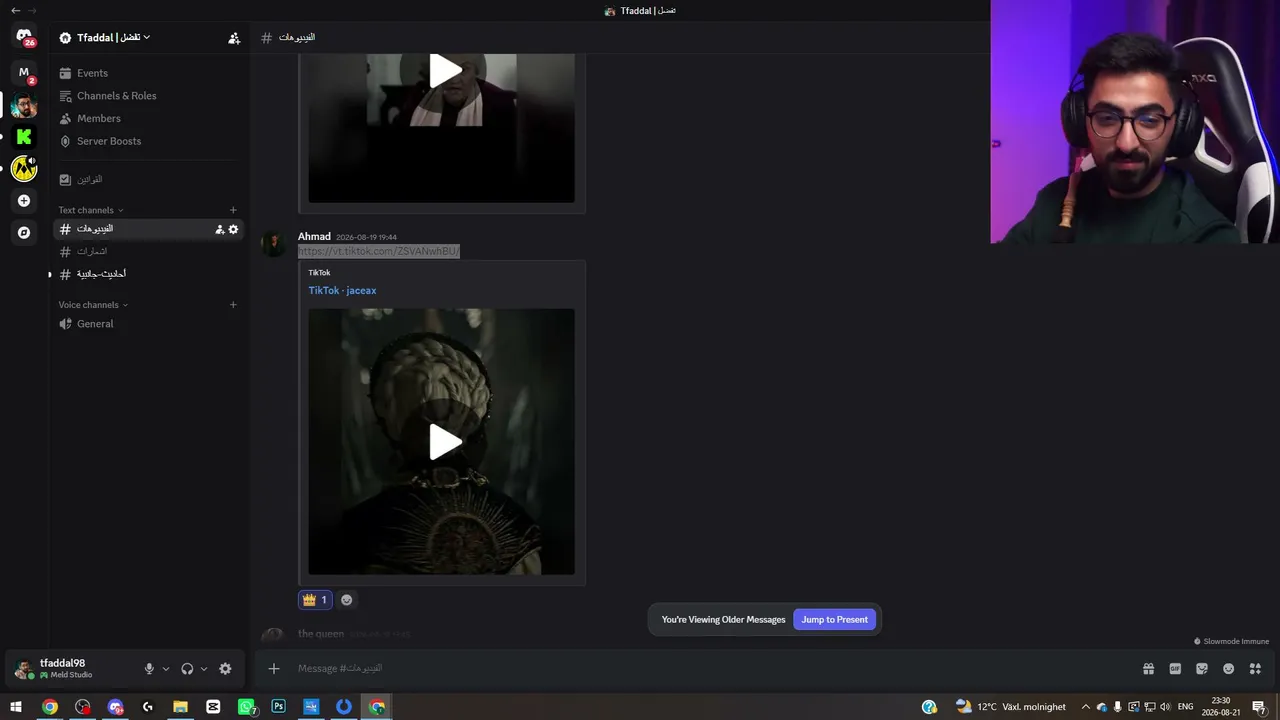Viewport: 1280px width, 720px height.
Task: Collapse the Voice channels category
Action: [x=93, y=305]
